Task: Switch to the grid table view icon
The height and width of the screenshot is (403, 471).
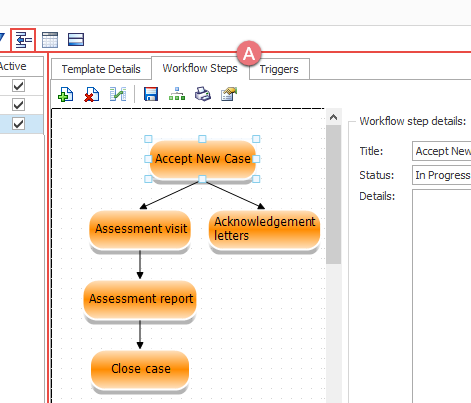Action: (x=50, y=40)
